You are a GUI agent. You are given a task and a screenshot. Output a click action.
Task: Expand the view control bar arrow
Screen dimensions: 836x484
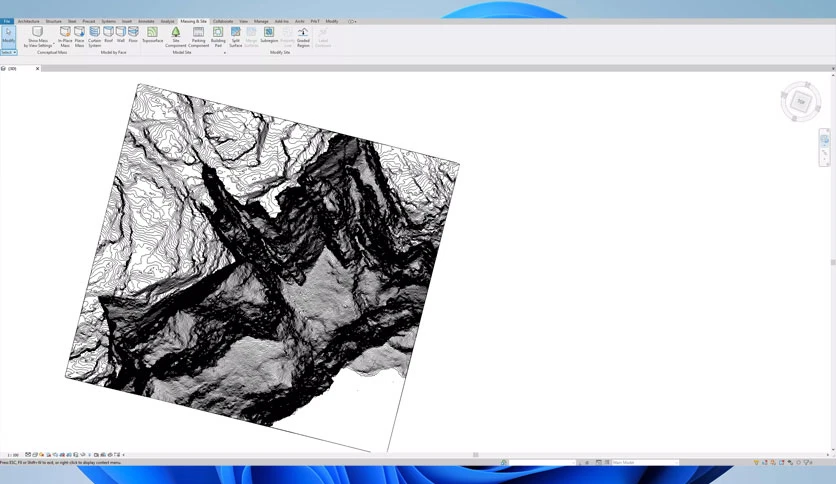(x=124, y=455)
